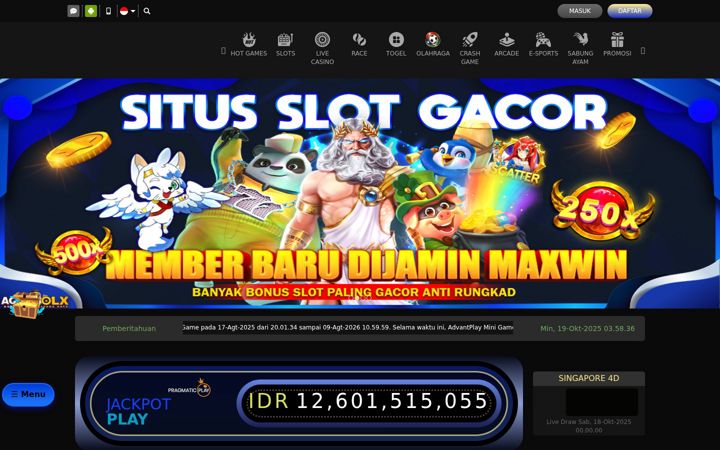
Task: Expand navigation arrow after Promosi
Action: point(643,51)
